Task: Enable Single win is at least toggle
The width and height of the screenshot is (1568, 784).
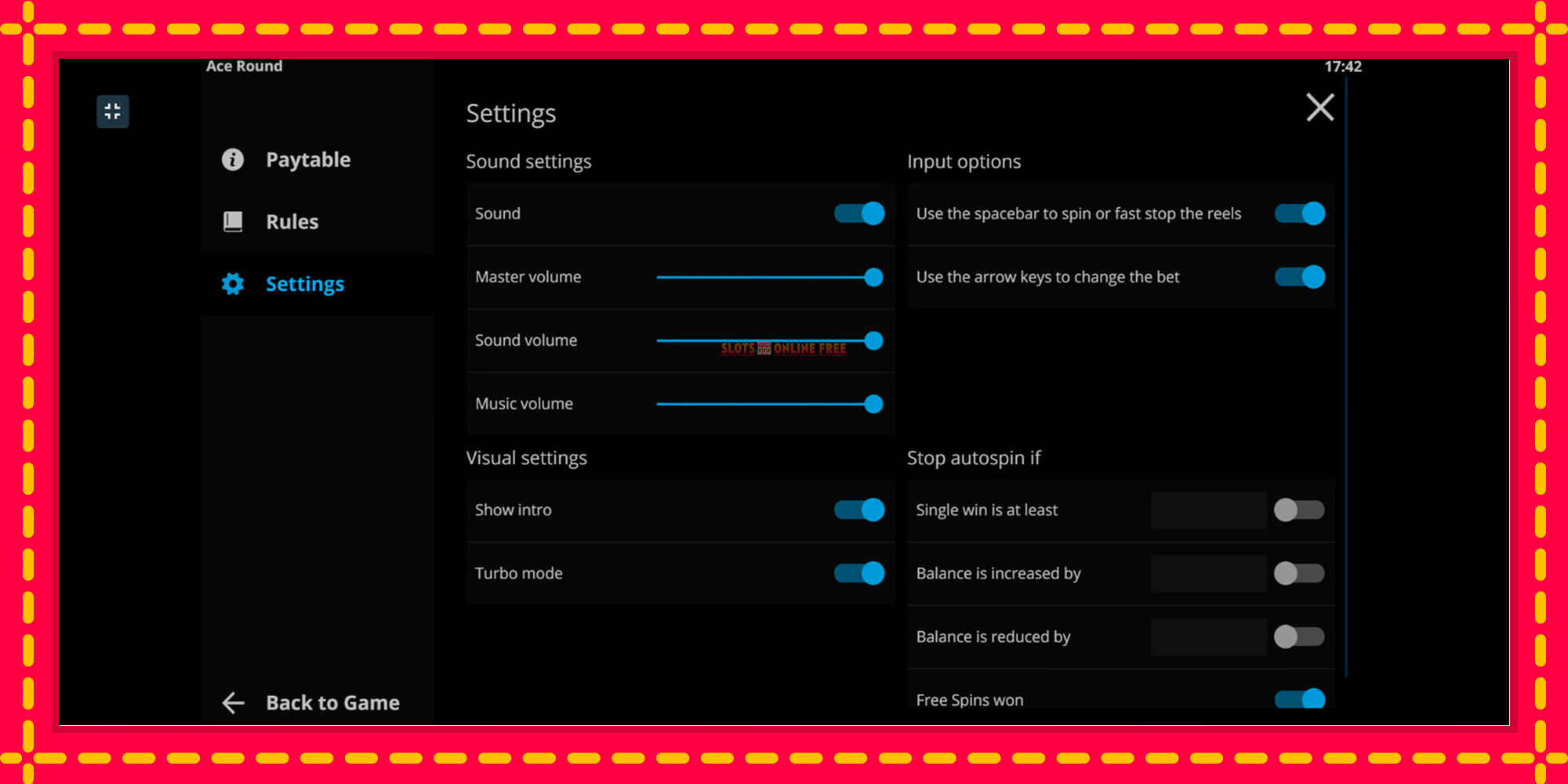Action: pyautogui.click(x=1299, y=510)
